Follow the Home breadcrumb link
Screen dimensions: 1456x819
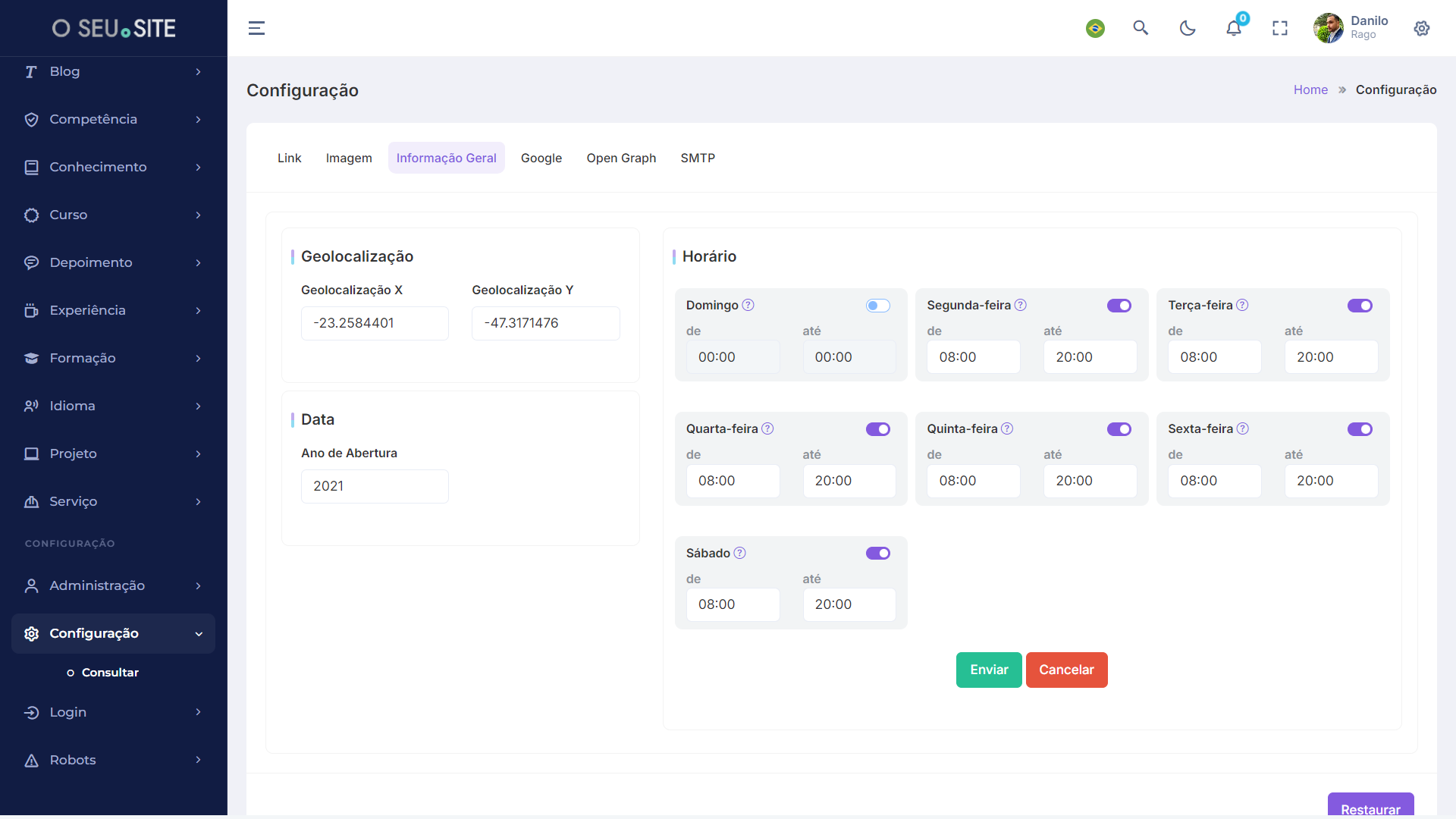[1310, 89]
